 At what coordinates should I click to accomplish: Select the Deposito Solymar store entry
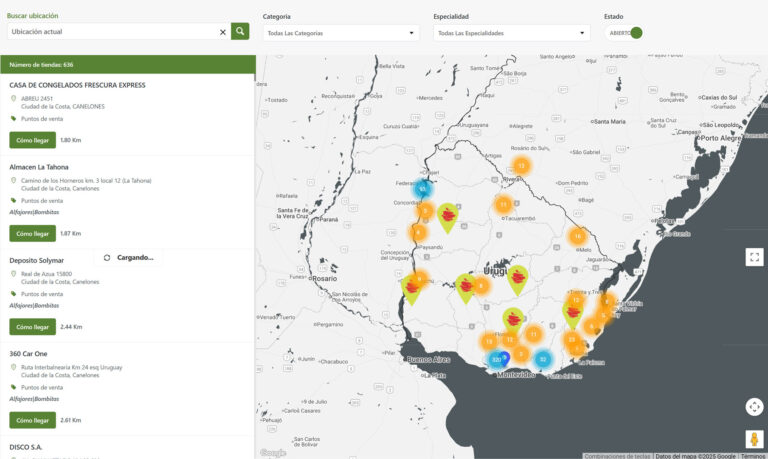pyautogui.click(x=37, y=260)
